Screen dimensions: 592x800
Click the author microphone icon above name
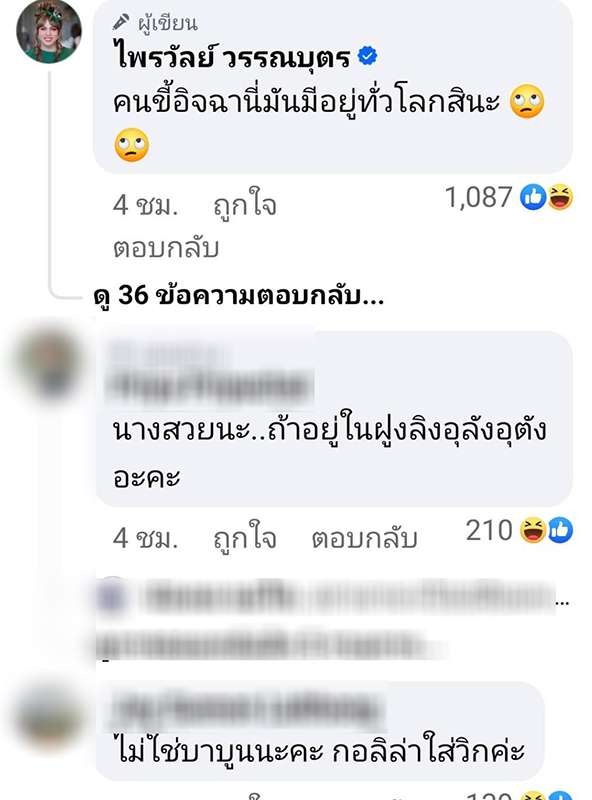click(x=121, y=22)
